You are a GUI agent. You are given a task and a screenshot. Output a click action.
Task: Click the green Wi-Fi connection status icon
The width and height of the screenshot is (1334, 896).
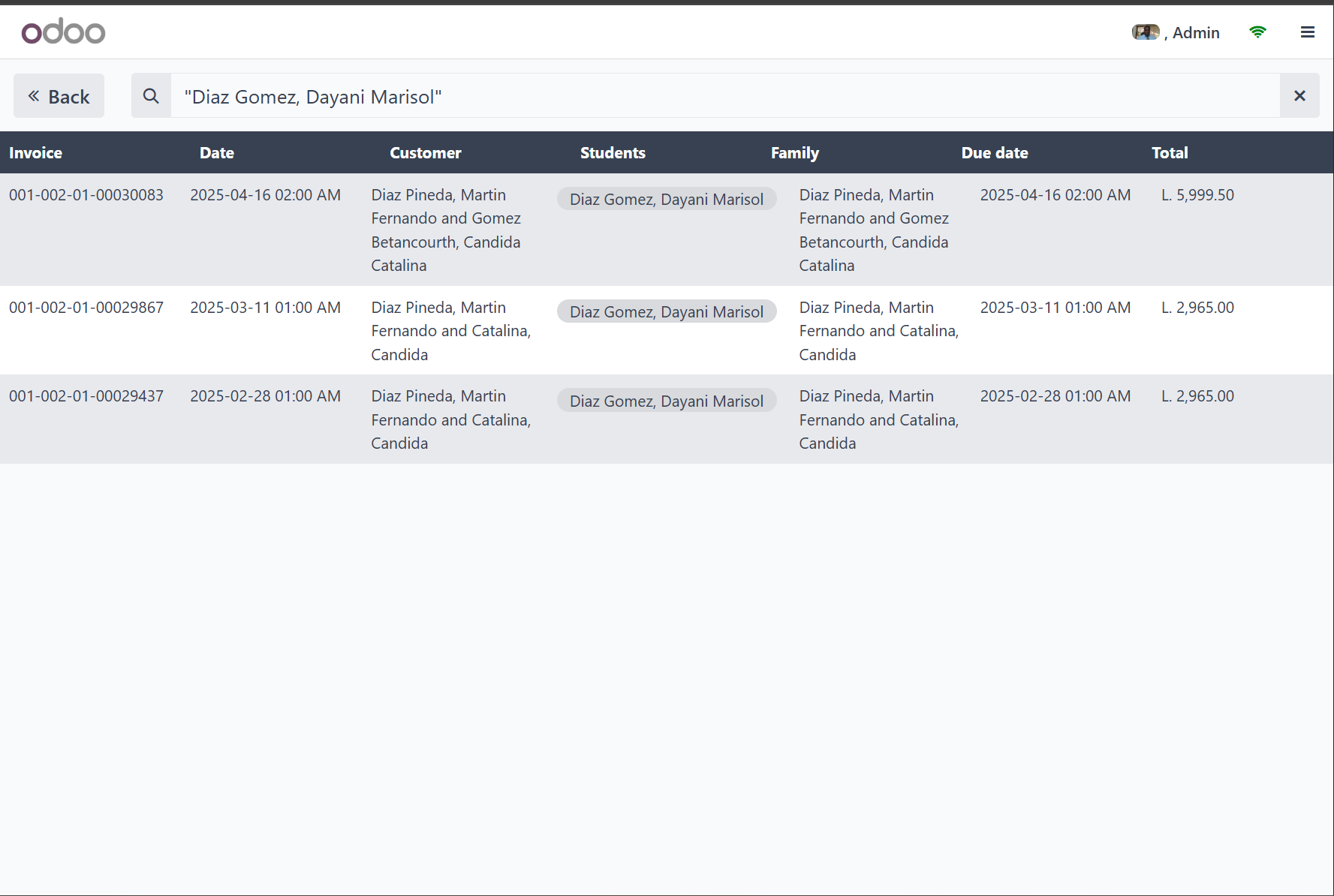(x=1257, y=32)
